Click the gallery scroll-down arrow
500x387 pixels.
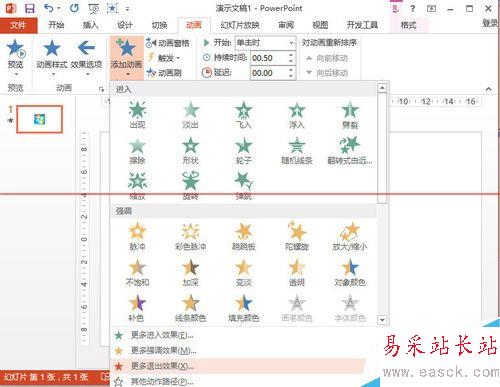pyautogui.click(x=382, y=320)
